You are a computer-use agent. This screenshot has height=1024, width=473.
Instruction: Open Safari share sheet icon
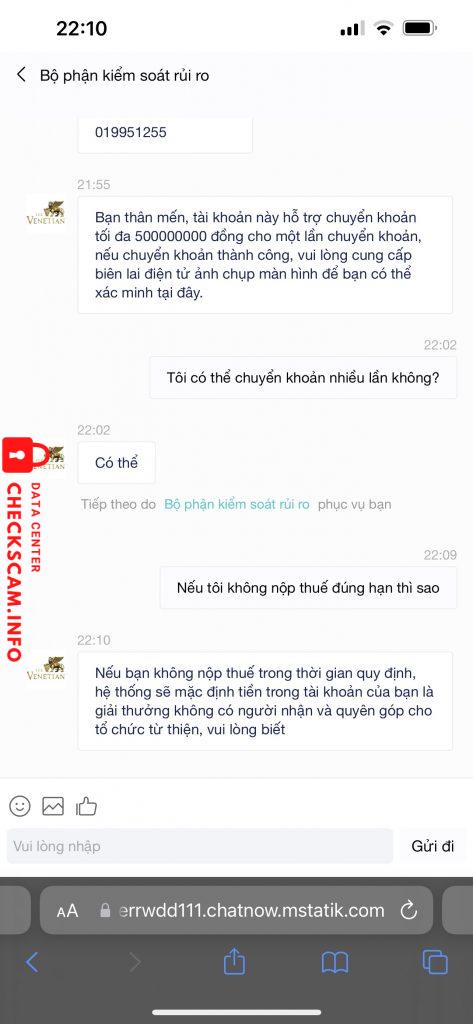[234, 961]
